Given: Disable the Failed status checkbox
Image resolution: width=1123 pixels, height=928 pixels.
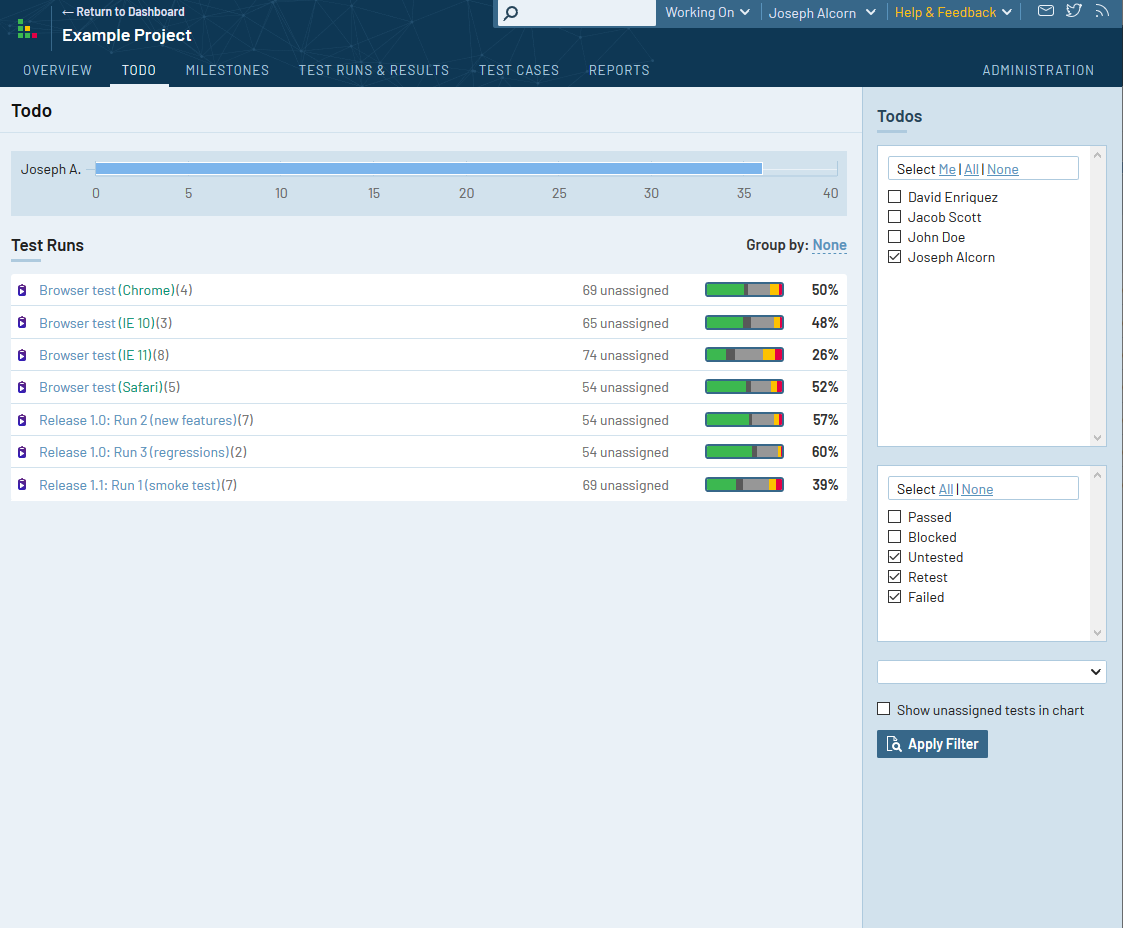Looking at the screenshot, I should click(895, 596).
